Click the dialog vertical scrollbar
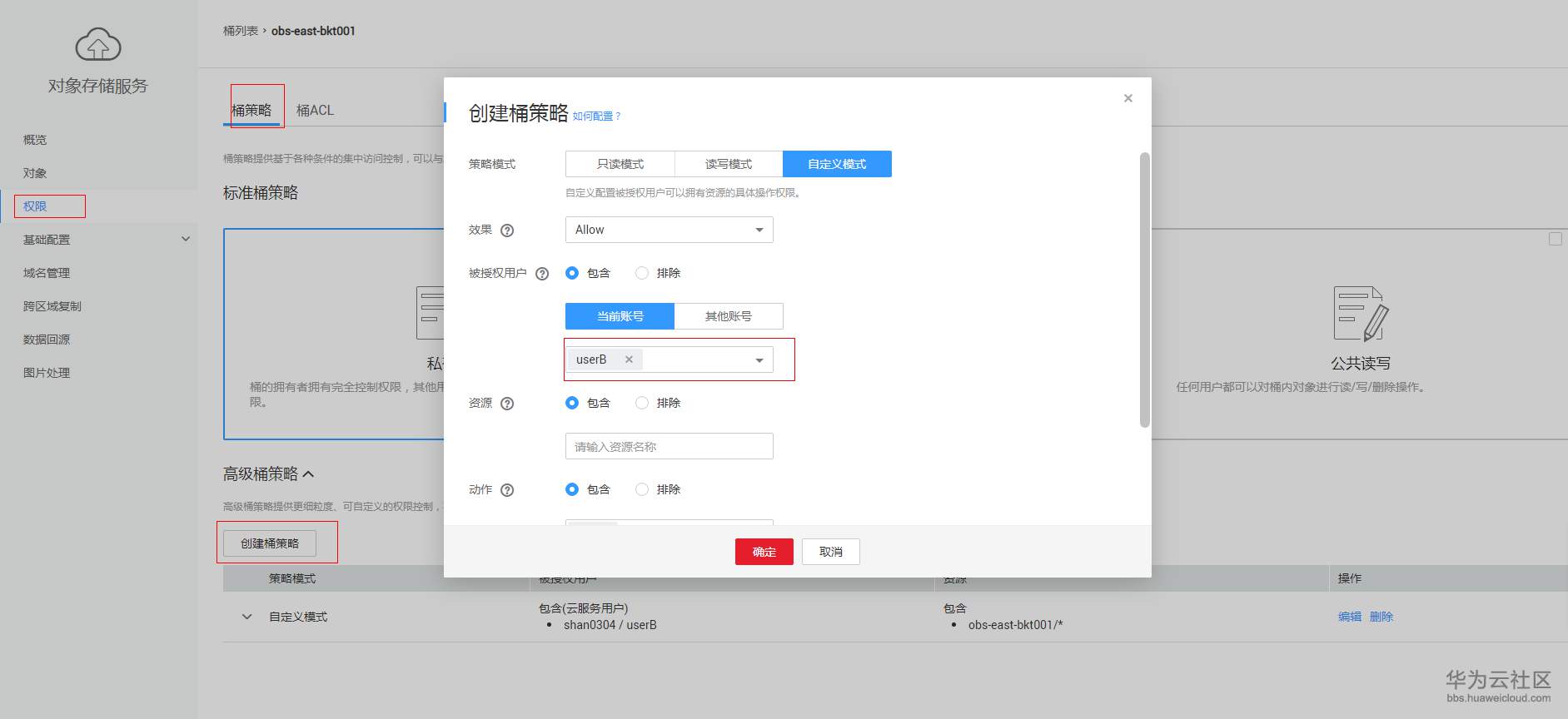 tap(1145, 290)
